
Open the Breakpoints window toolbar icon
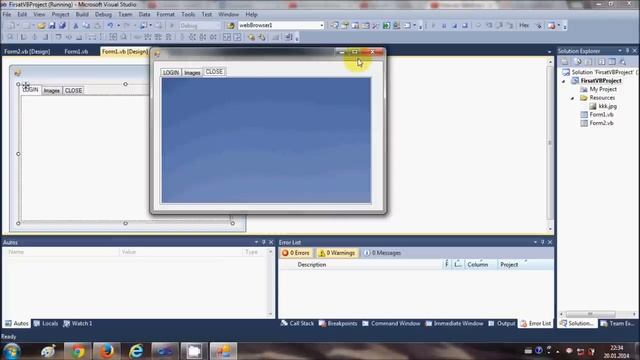tap(551, 26)
